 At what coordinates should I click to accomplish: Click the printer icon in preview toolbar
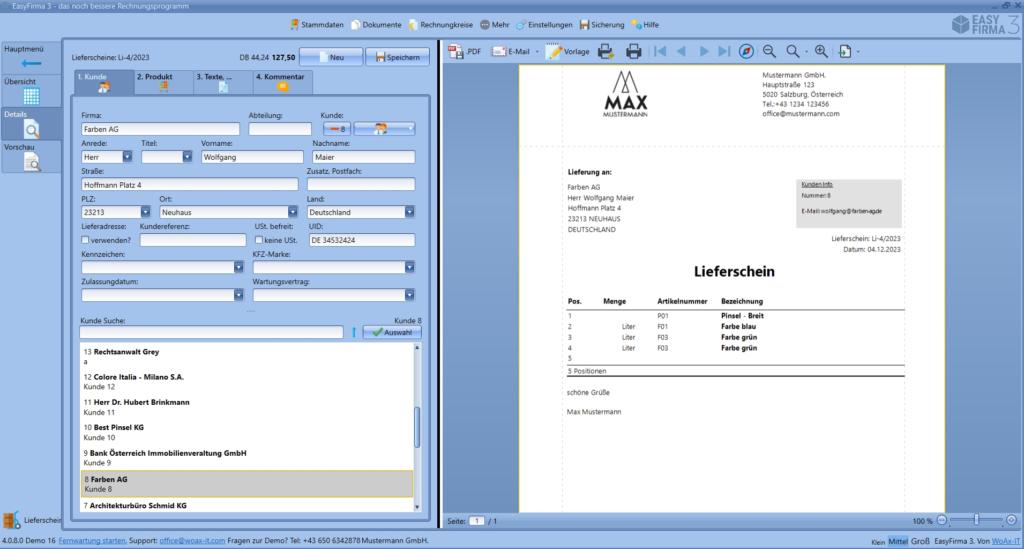pyautogui.click(x=633, y=51)
